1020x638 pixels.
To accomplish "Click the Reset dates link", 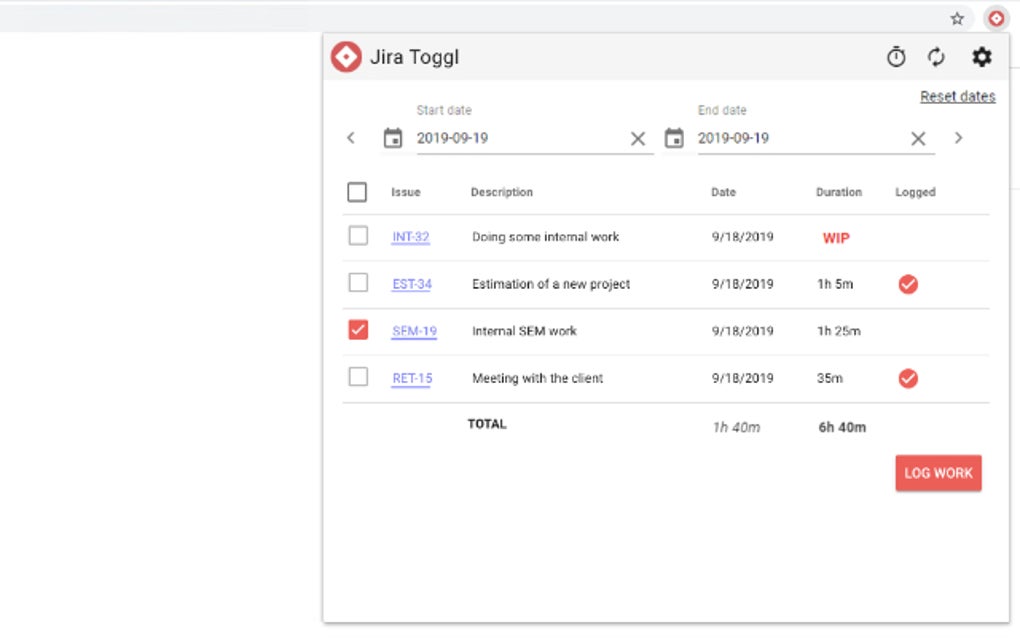I will coord(957,97).
